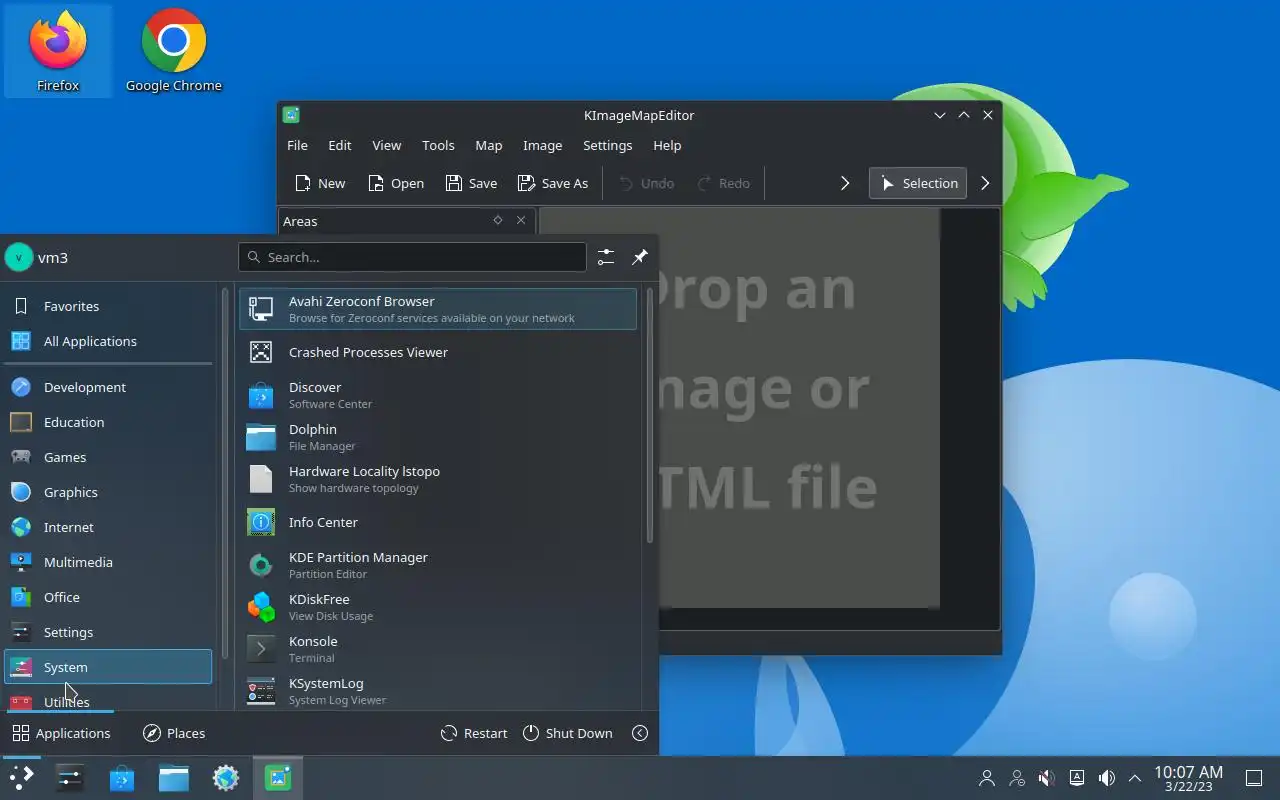Open the Settings menu in KImageMapEditor
This screenshot has height=800, width=1280.
click(x=608, y=145)
